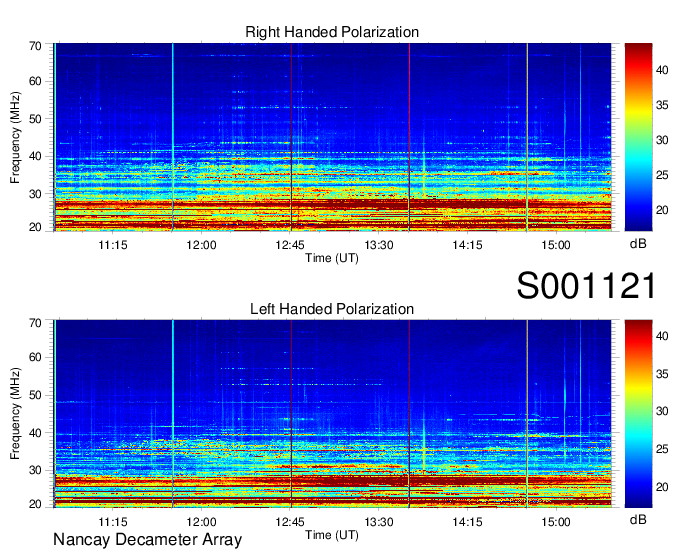The height and width of the screenshot is (552, 680).
Task: Click the Right Handed Polarization spectrogram
Action: [x=332, y=137]
